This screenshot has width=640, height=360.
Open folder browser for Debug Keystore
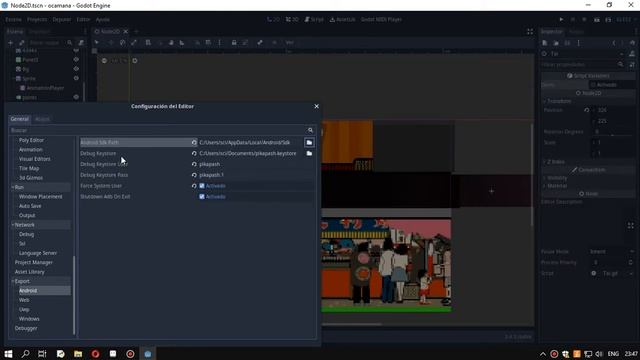tap(309, 153)
